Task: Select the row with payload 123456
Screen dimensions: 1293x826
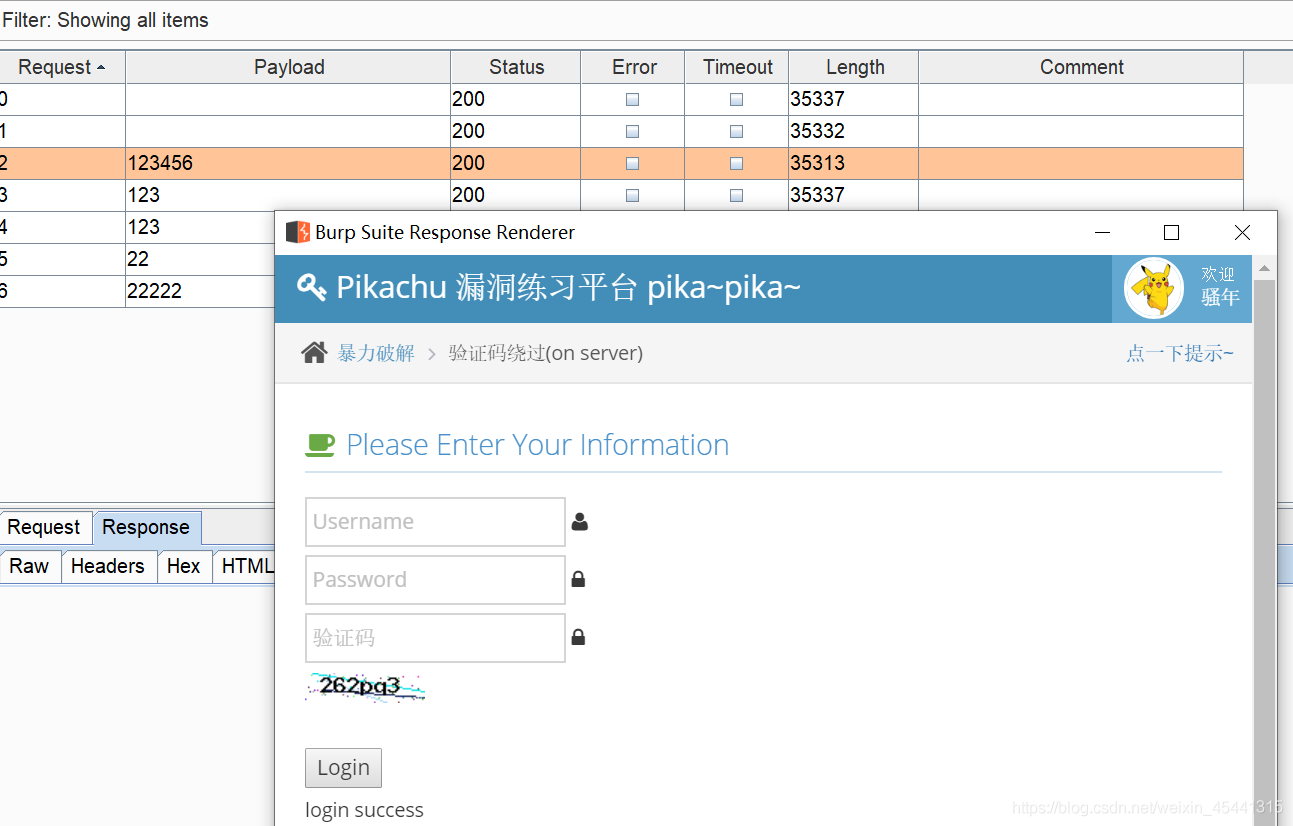Action: [x=621, y=163]
